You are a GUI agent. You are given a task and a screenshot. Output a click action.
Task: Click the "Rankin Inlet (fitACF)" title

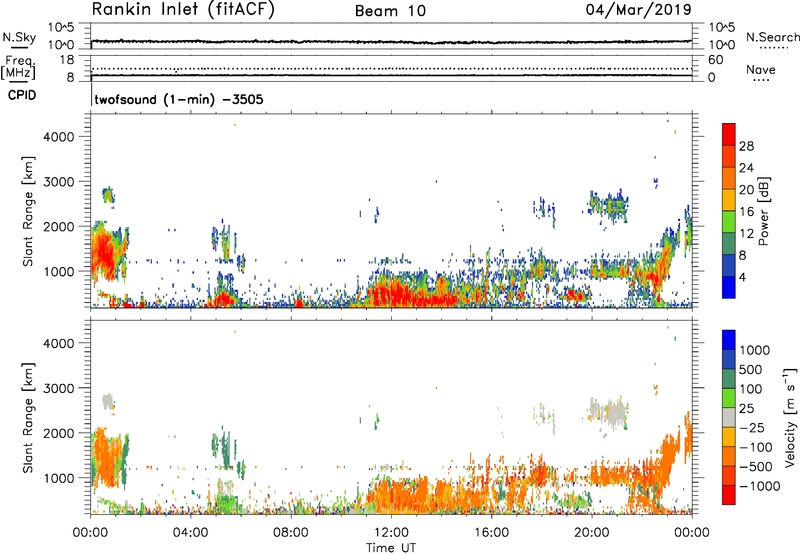click(x=183, y=10)
